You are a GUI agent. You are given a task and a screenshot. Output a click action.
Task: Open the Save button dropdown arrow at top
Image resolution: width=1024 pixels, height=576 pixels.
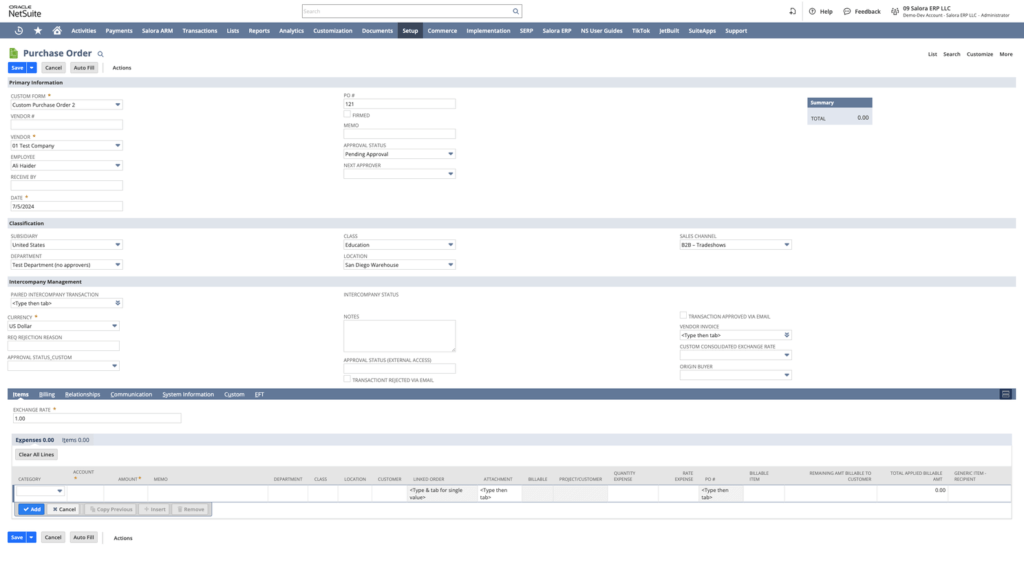pos(32,67)
